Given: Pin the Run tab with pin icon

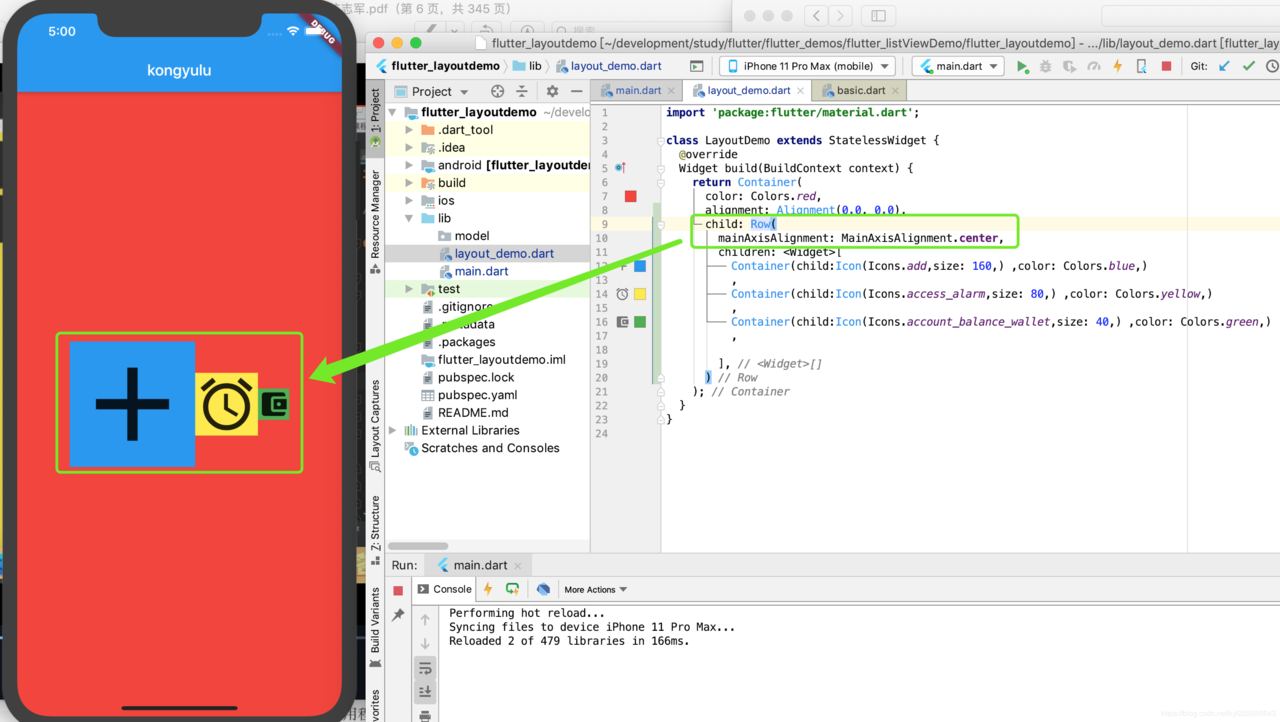Looking at the screenshot, I should click(398, 615).
